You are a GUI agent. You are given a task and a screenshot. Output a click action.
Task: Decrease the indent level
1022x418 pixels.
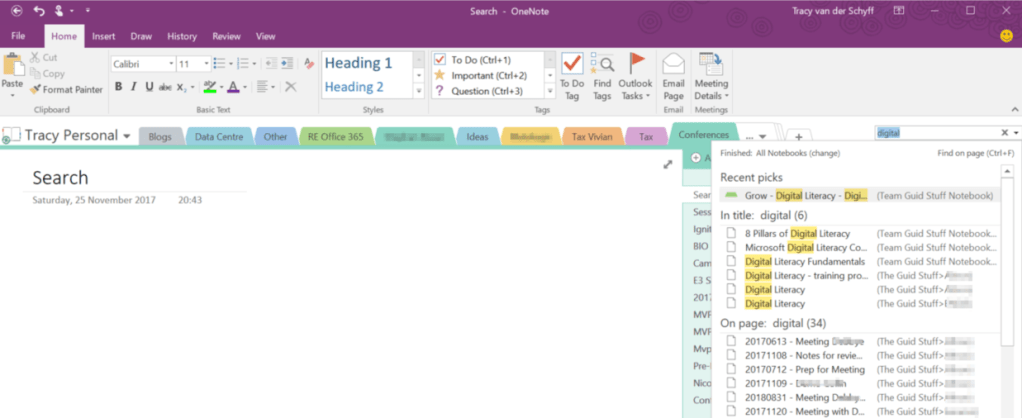click(270, 63)
